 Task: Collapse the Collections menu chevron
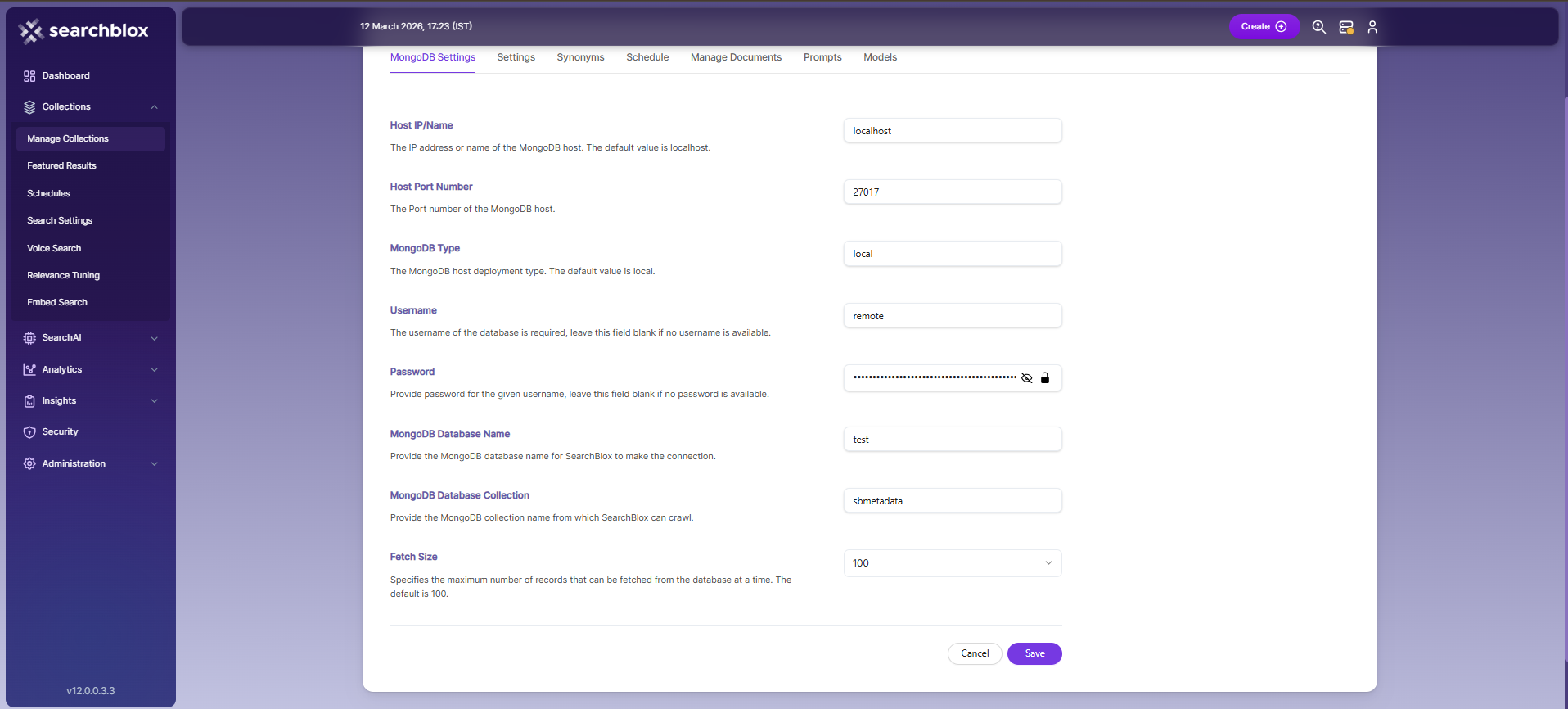(154, 107)
